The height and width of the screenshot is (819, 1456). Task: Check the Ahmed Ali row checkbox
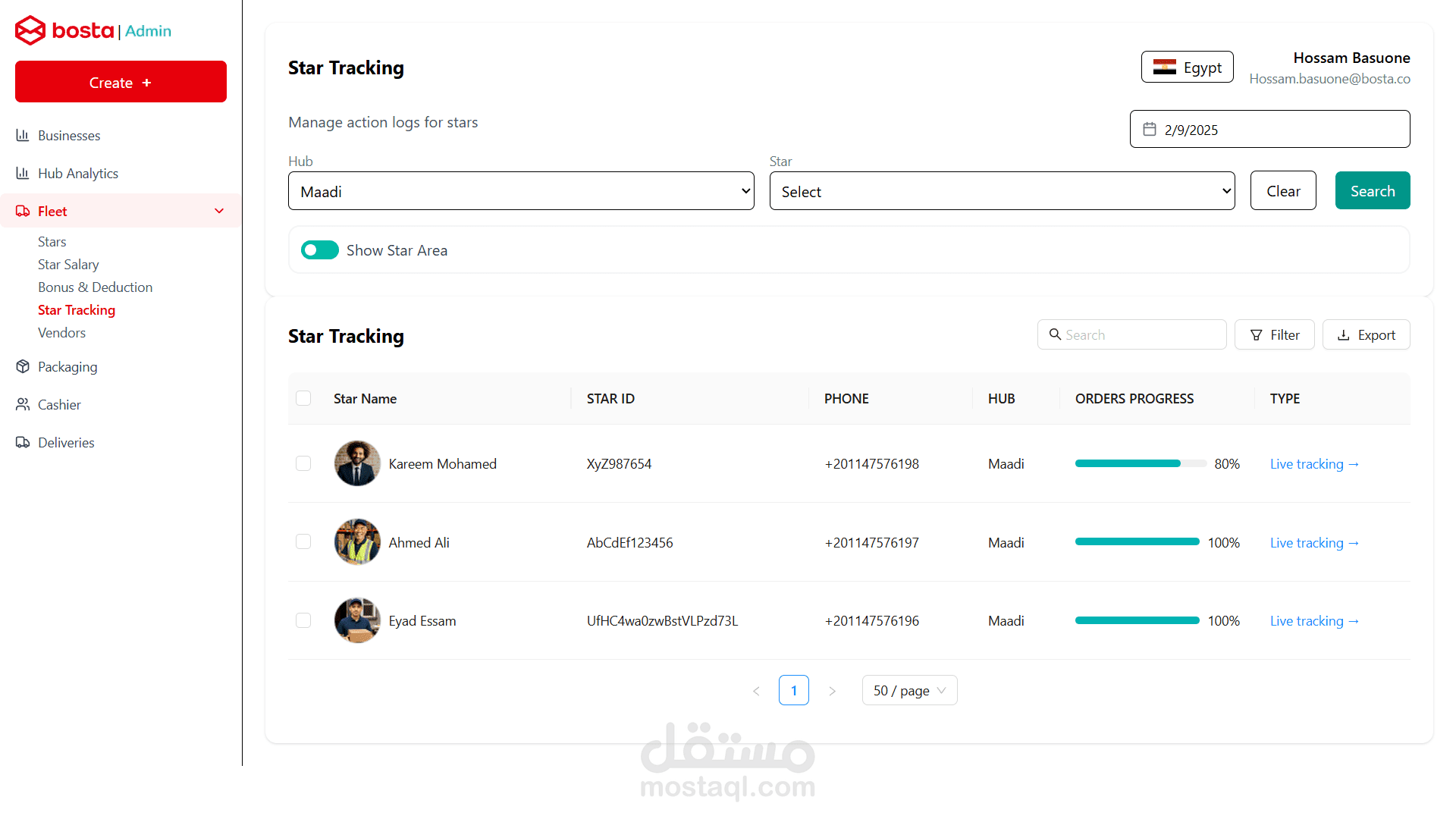[303, 541]
